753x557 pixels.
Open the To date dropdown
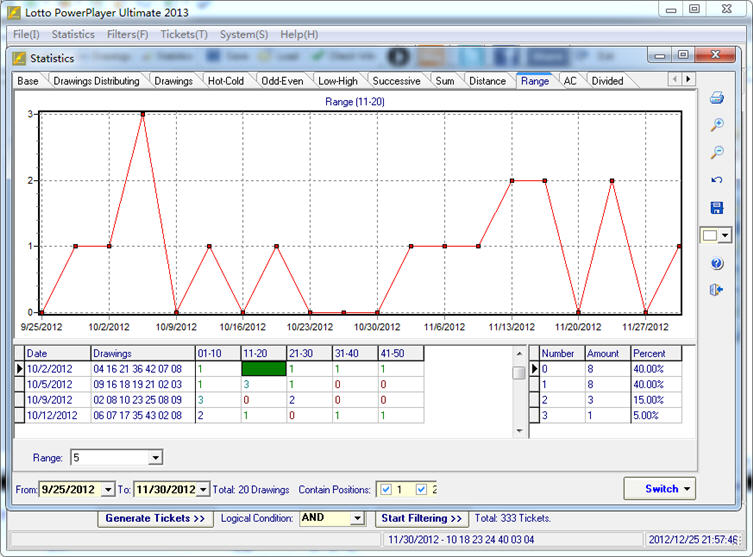[x=203, y=489]
